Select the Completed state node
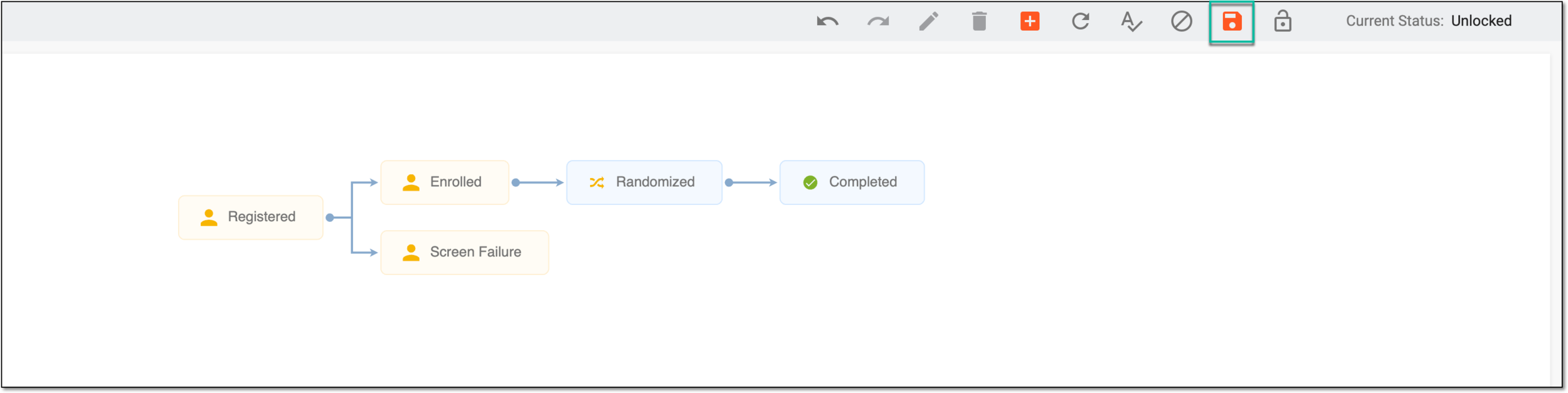 pyautogui.click(x=852, y=182)
